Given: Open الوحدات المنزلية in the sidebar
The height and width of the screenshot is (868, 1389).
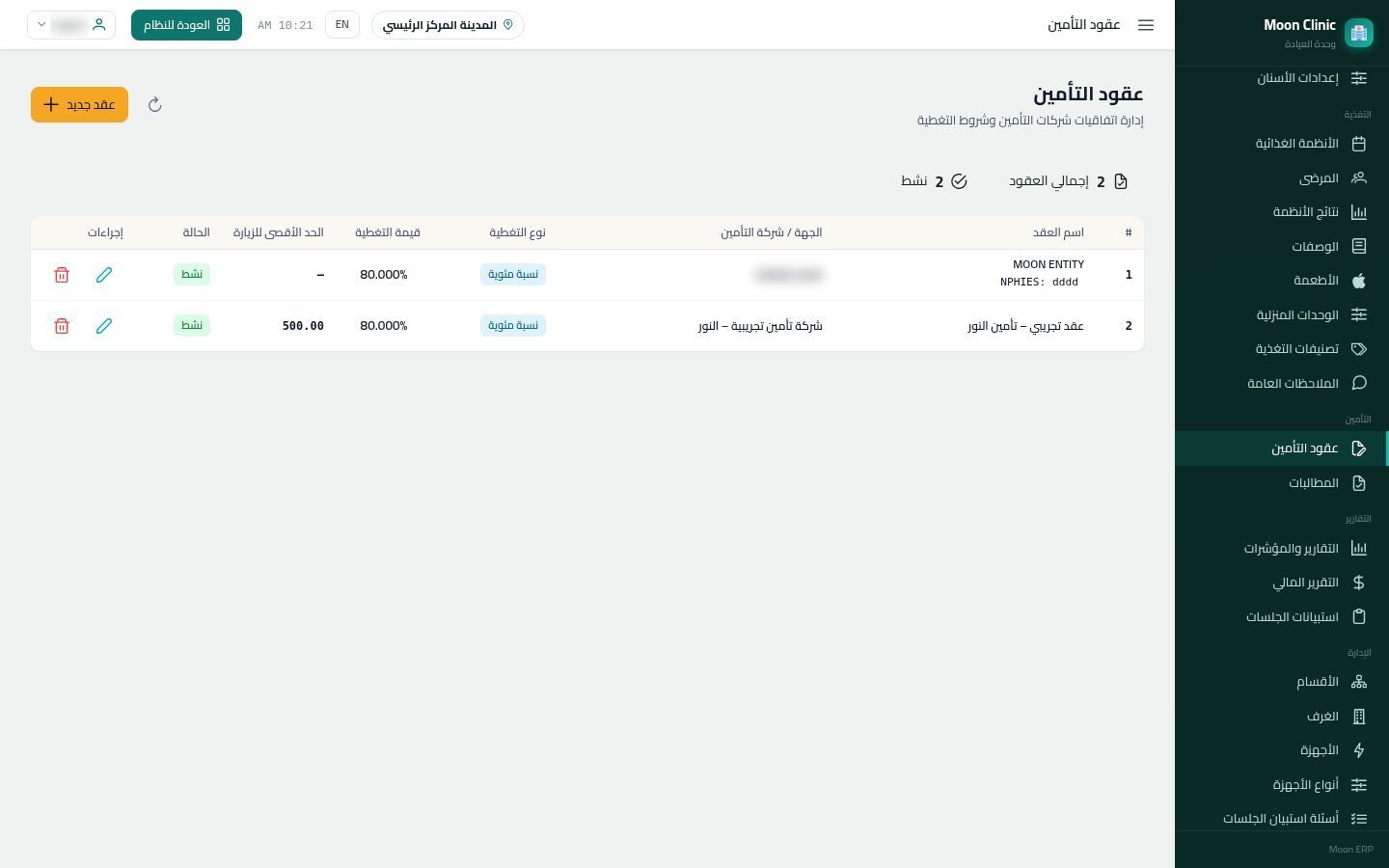Looking at the screenshot, I should 1281,315.
